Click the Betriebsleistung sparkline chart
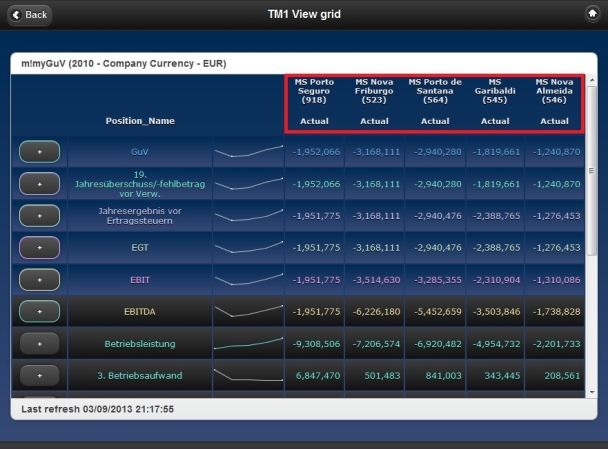Image resolution: width=608 pixels, height=449 pixels. point(249,344)
